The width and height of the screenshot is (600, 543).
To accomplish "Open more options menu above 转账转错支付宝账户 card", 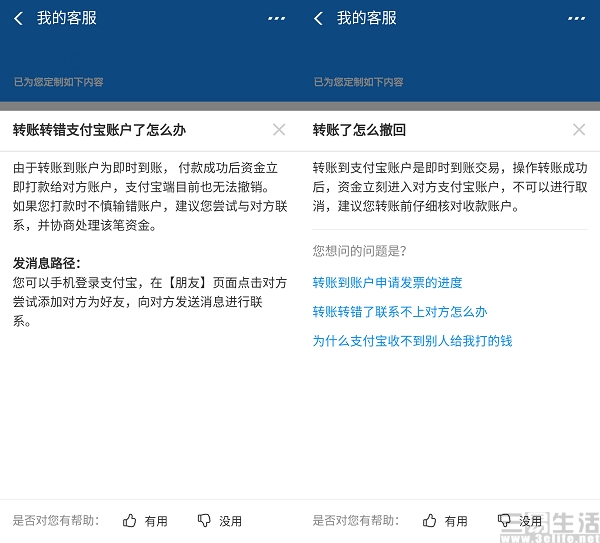I will tap(276, 18).
